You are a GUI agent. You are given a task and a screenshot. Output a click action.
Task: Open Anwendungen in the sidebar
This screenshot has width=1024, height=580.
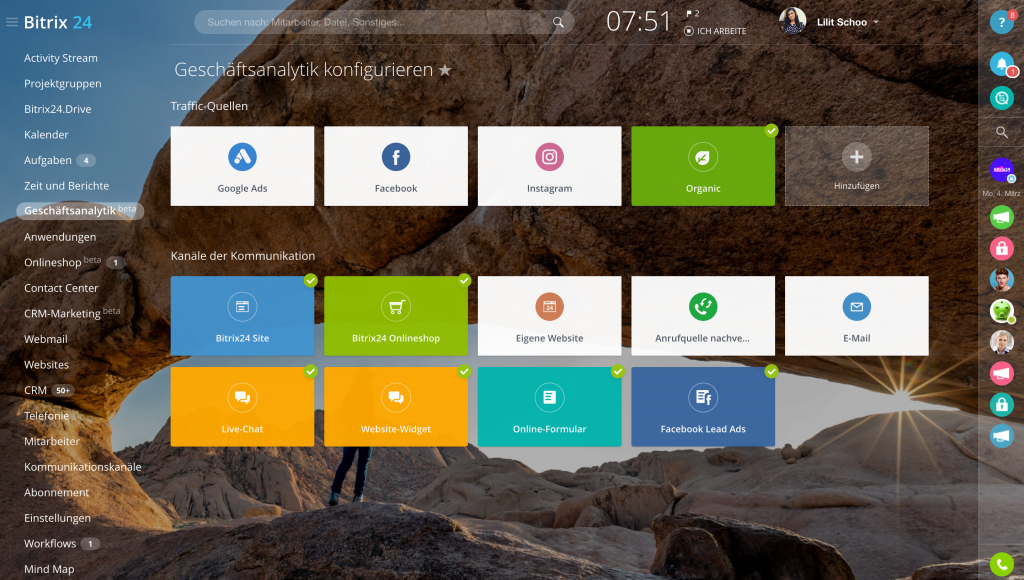(x=60, y=236)
